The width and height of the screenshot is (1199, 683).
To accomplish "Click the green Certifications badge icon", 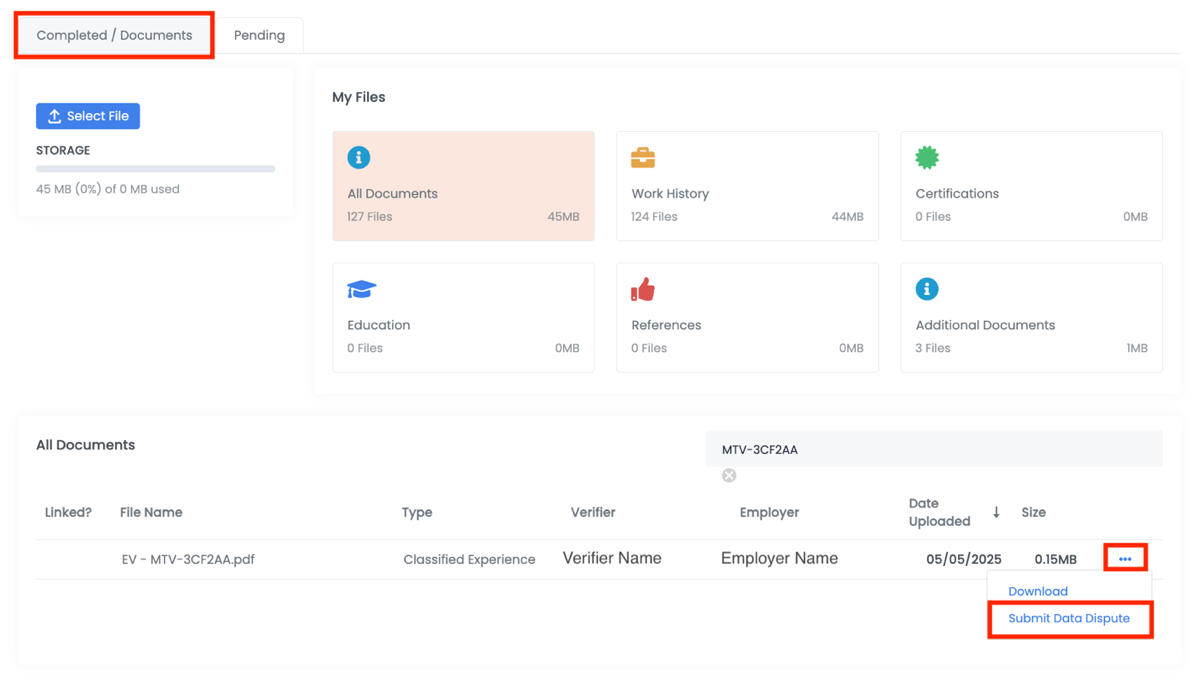I will coord(927,157).
